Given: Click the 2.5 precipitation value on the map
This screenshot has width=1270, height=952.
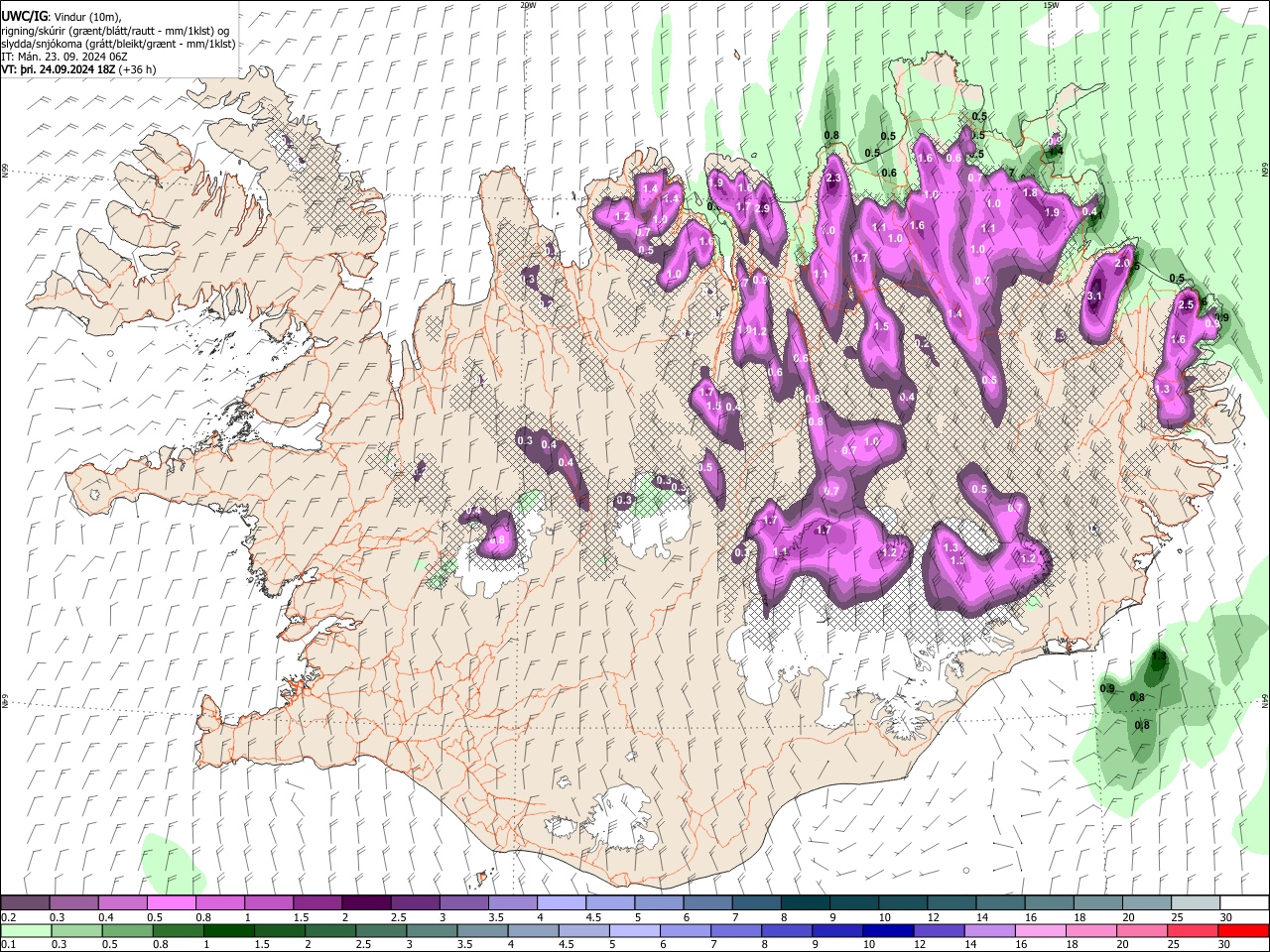Looking at the screenshot, I should 1186,305.
